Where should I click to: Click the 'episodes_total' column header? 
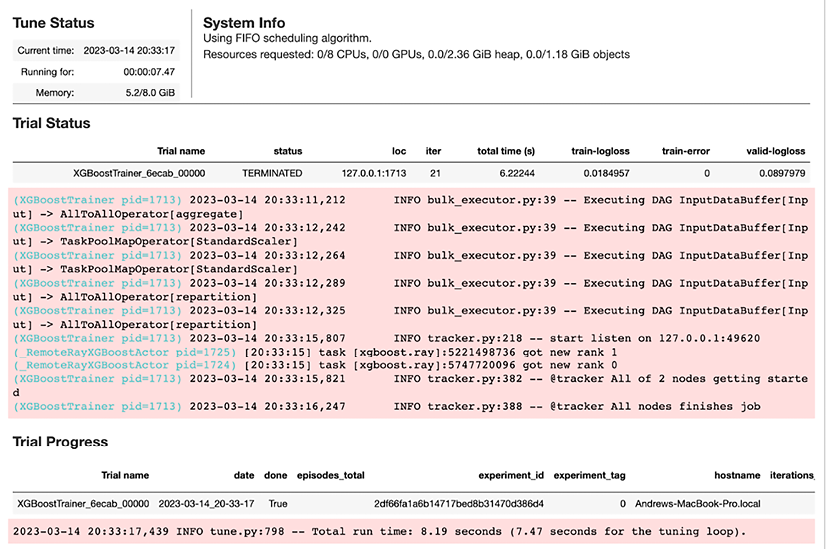click(x=331, y=475)
